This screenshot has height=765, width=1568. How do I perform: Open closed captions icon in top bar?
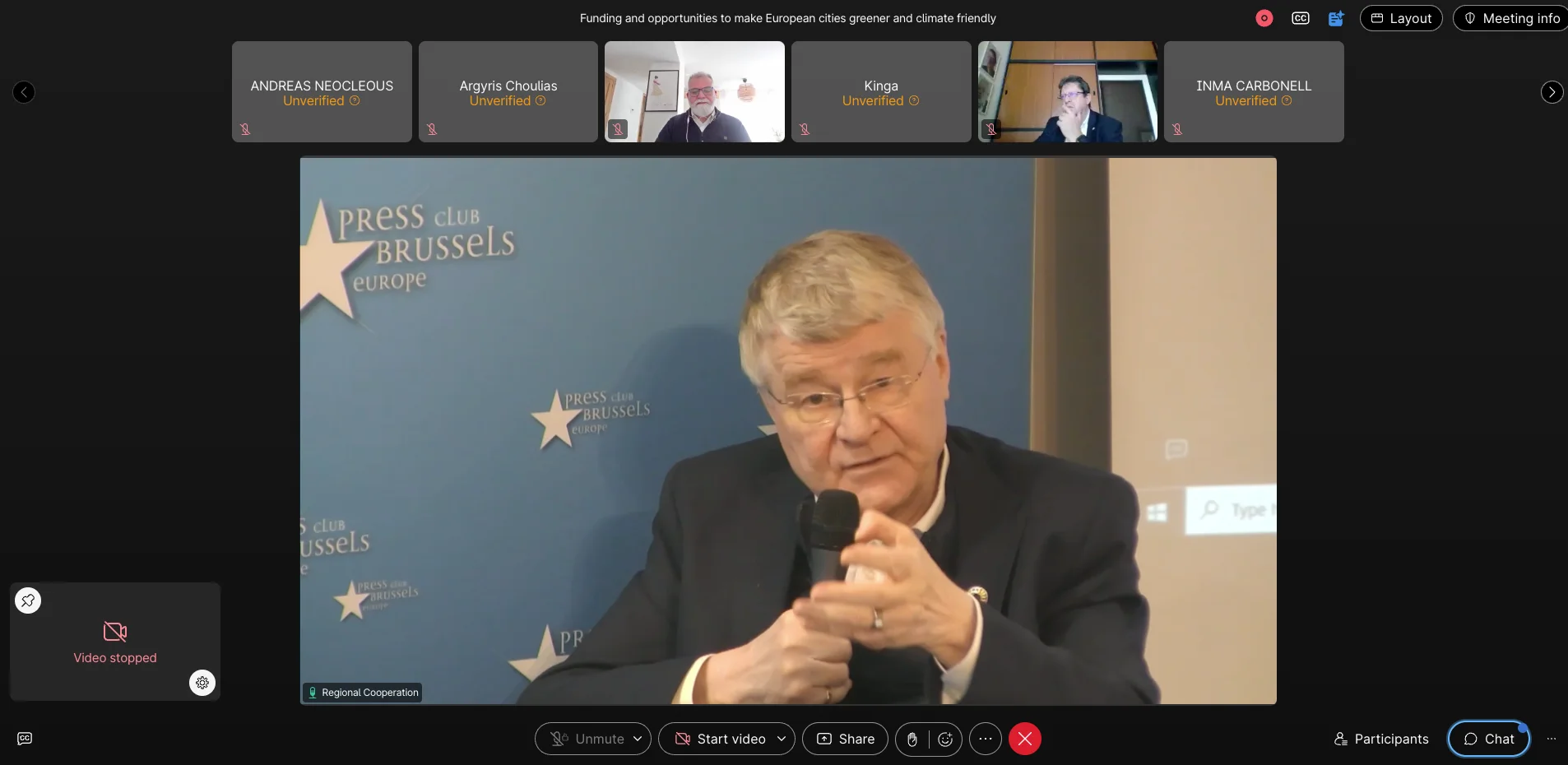click(1301, 18)
